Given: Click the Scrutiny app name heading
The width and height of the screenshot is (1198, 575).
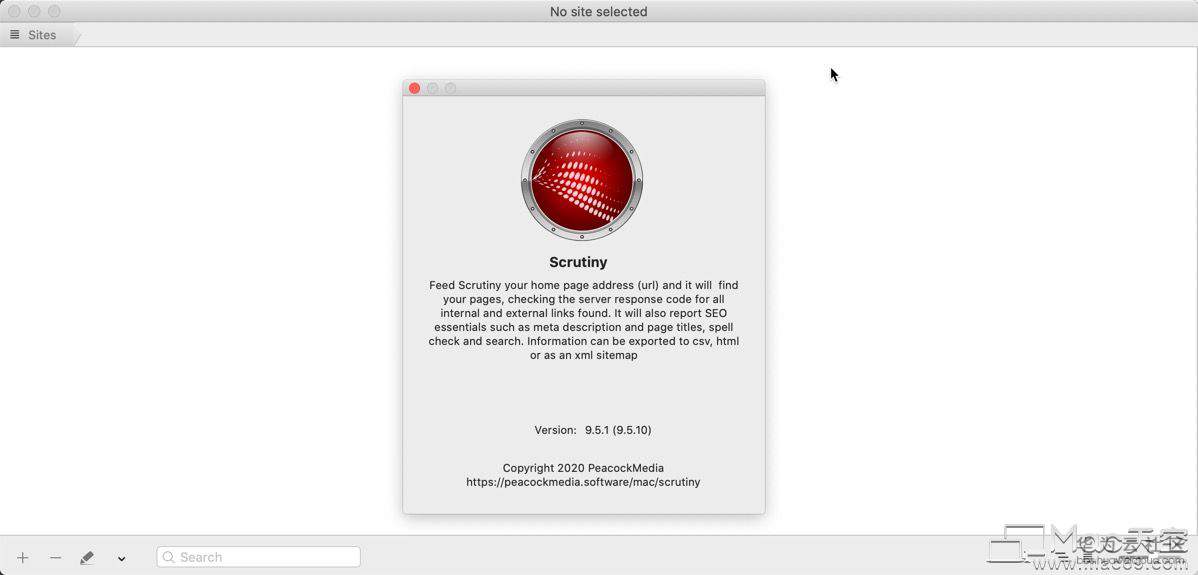Looking at the screenshot, I should 578,262.
